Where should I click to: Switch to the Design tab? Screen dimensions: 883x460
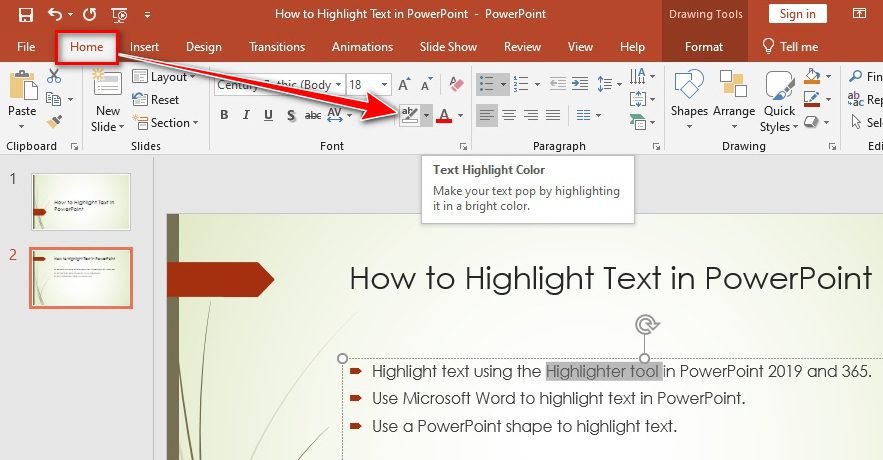click(x=204, y=47)
